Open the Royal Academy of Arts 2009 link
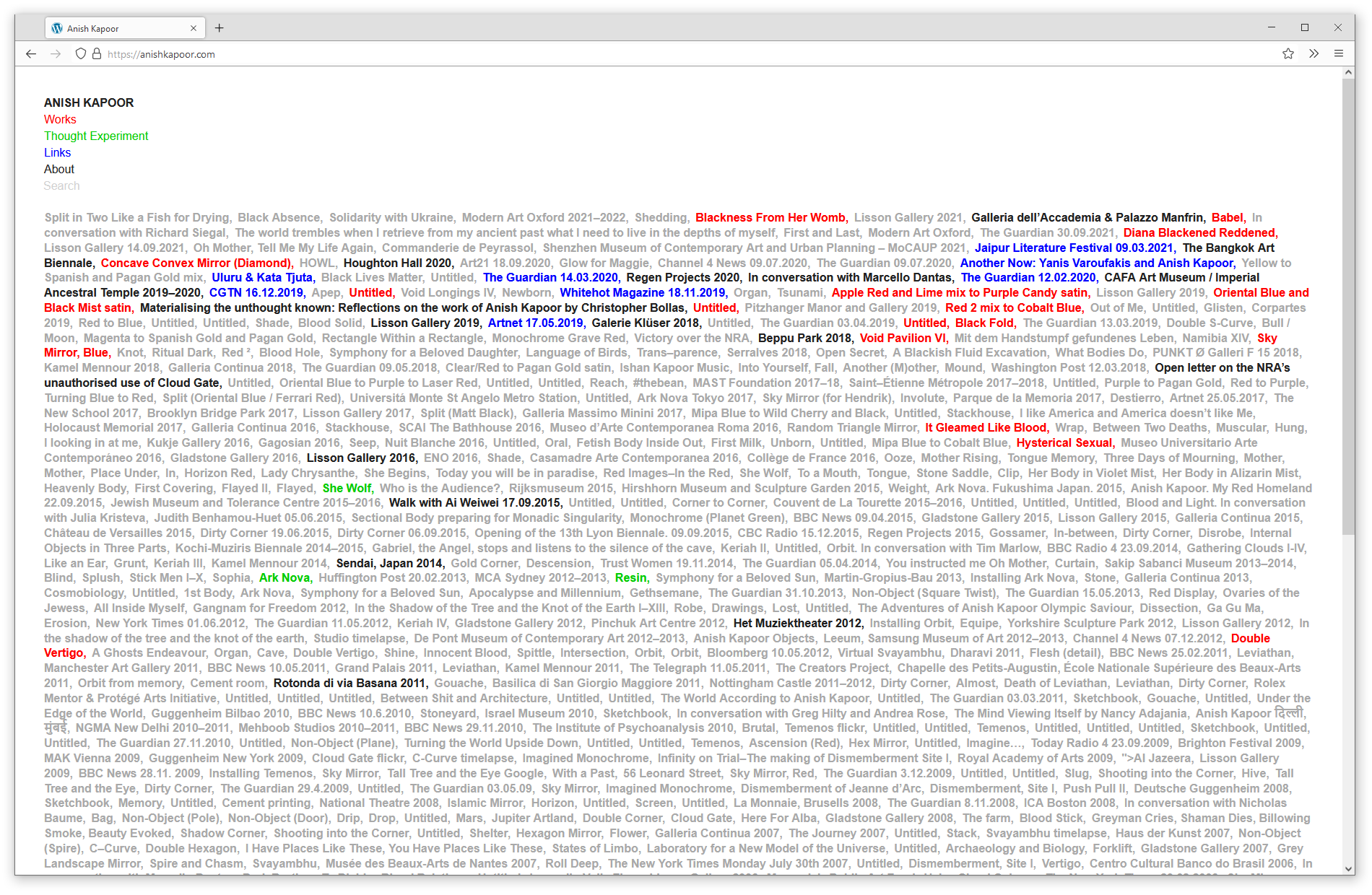 [1035, 758]
